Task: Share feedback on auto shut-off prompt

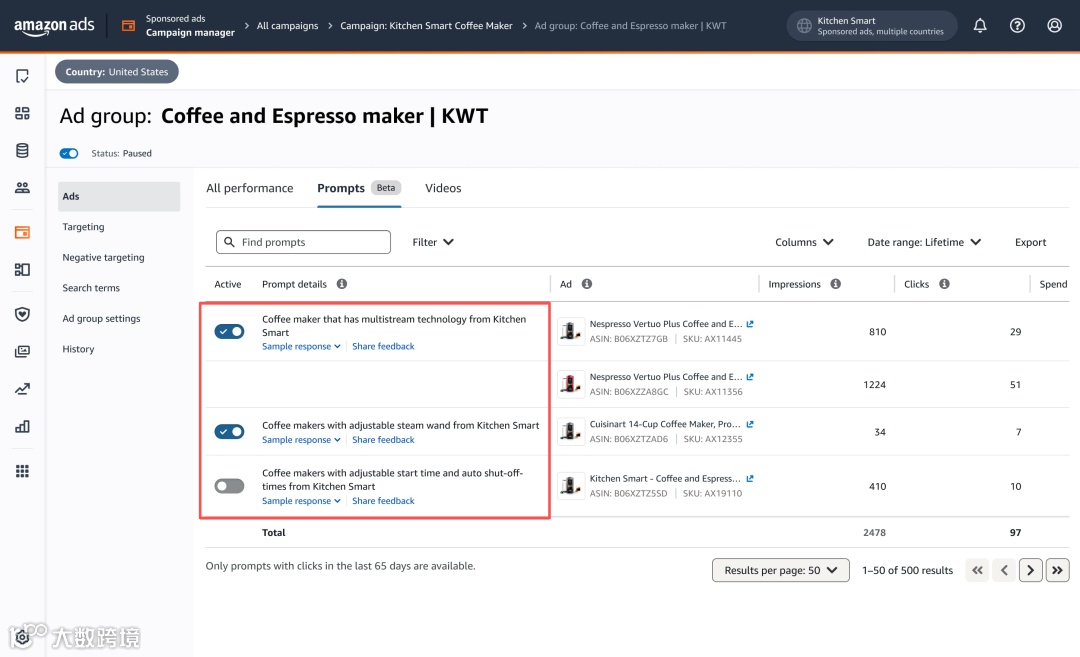Action: coord(383,501)
